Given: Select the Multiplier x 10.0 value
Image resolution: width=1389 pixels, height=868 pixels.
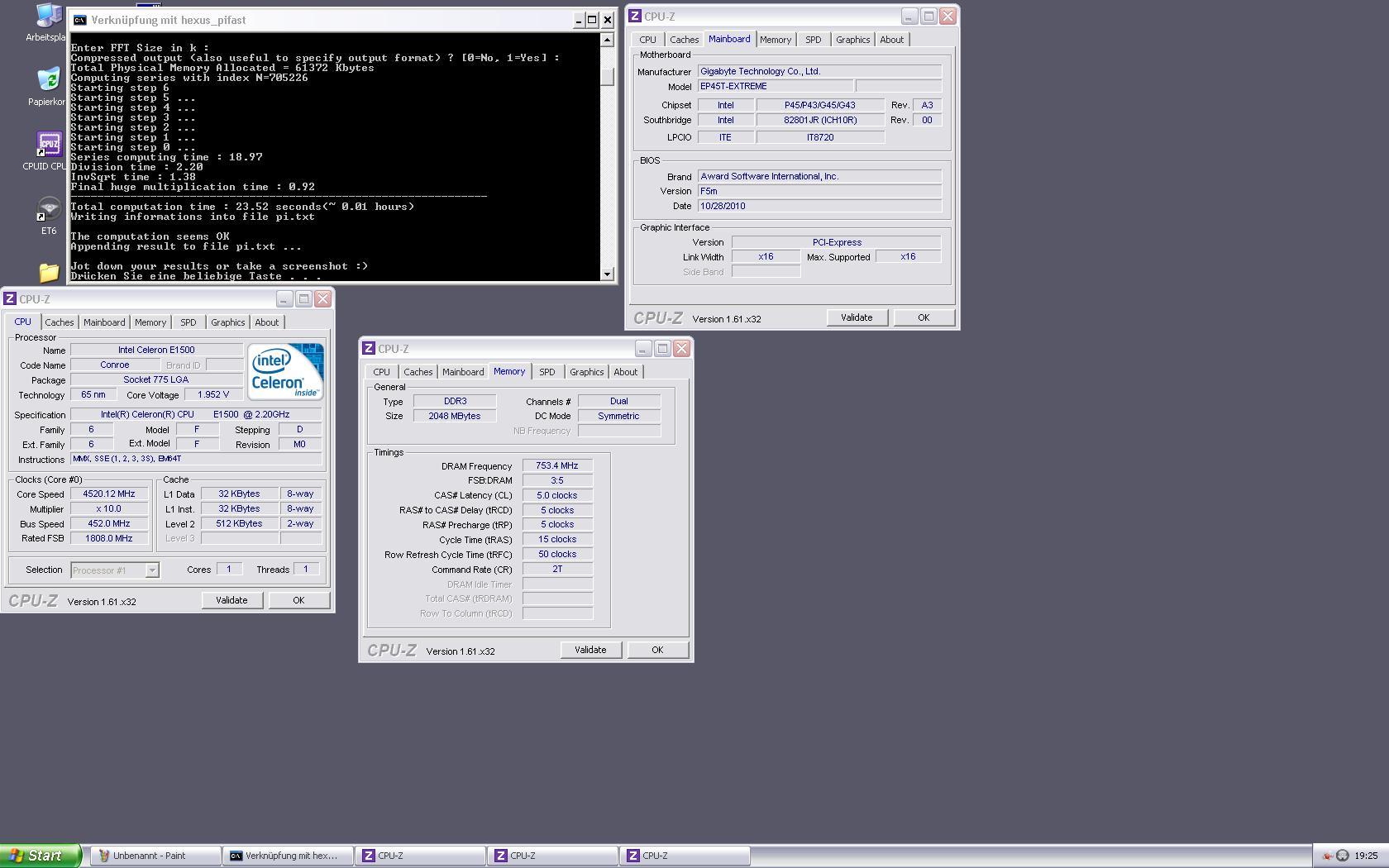Looking at the screenshot, I should [109, 508].
